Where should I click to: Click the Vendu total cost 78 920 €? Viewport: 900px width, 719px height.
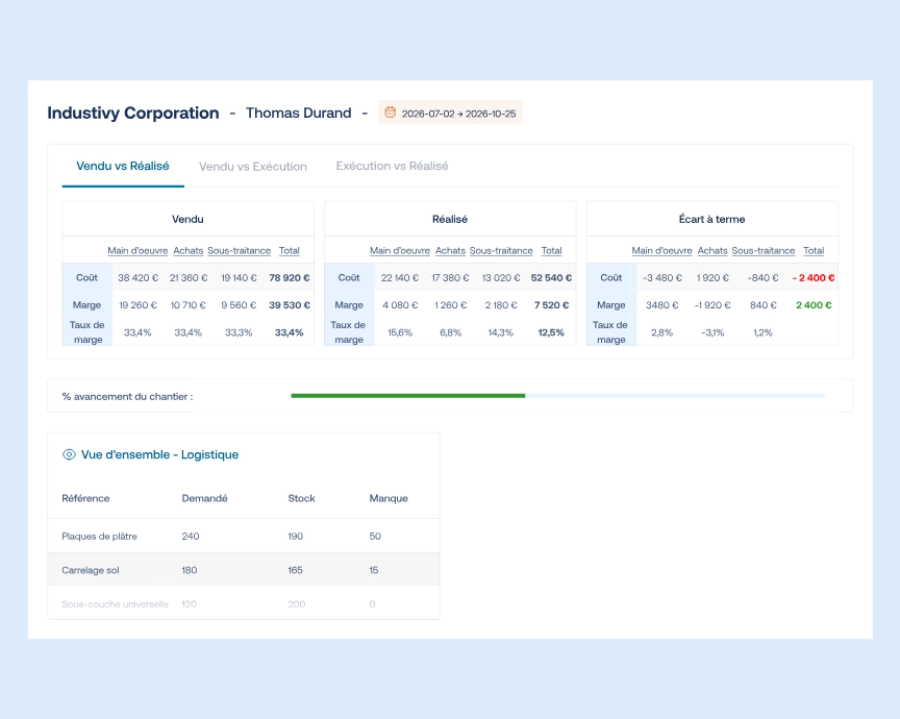[289, 278]
